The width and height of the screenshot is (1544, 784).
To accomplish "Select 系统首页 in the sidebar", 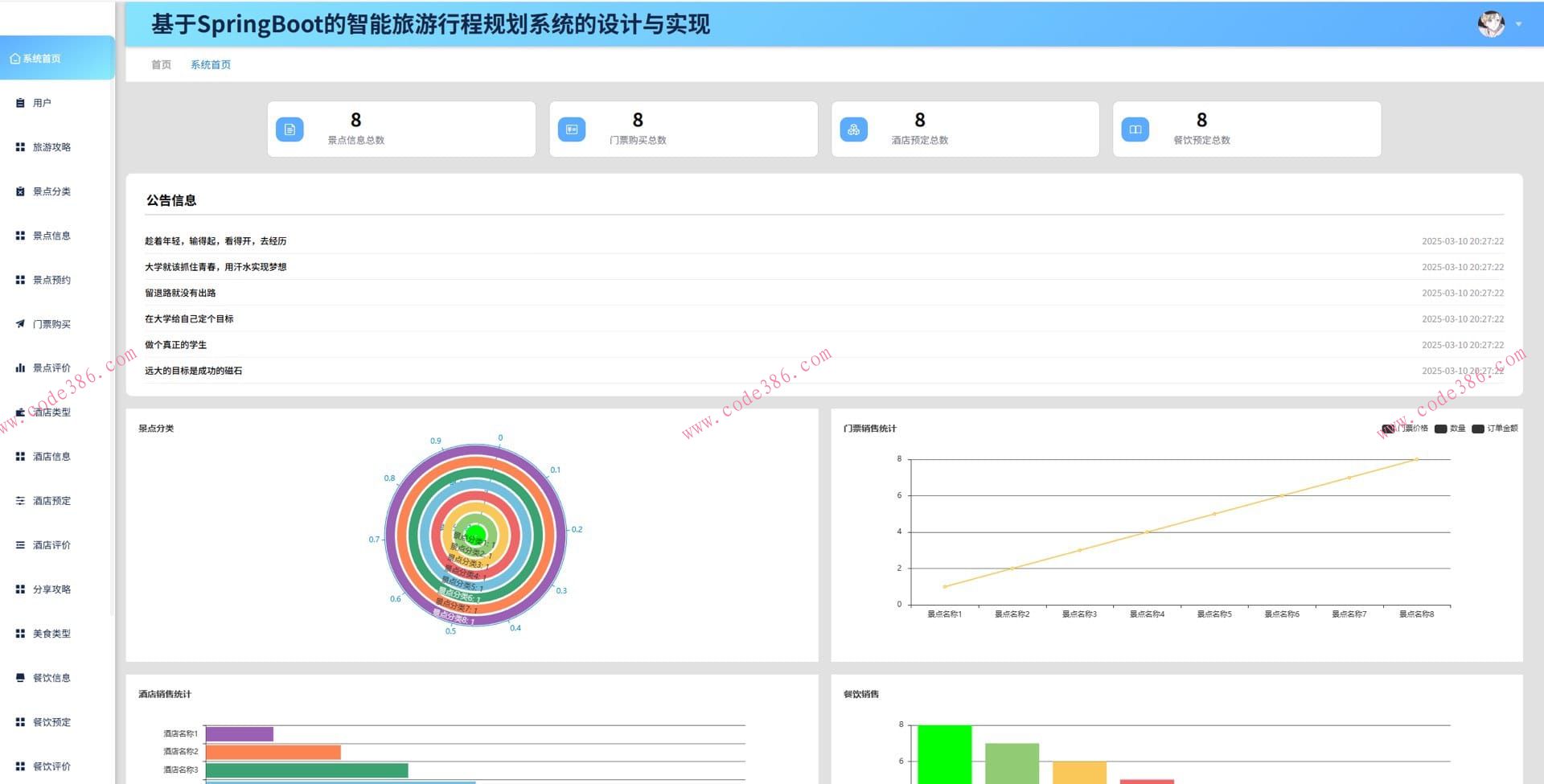I will 57,58.
